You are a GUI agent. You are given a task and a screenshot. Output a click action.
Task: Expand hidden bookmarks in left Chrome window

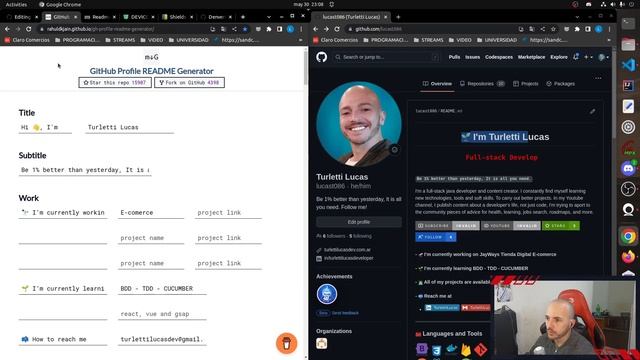point(300,40)
